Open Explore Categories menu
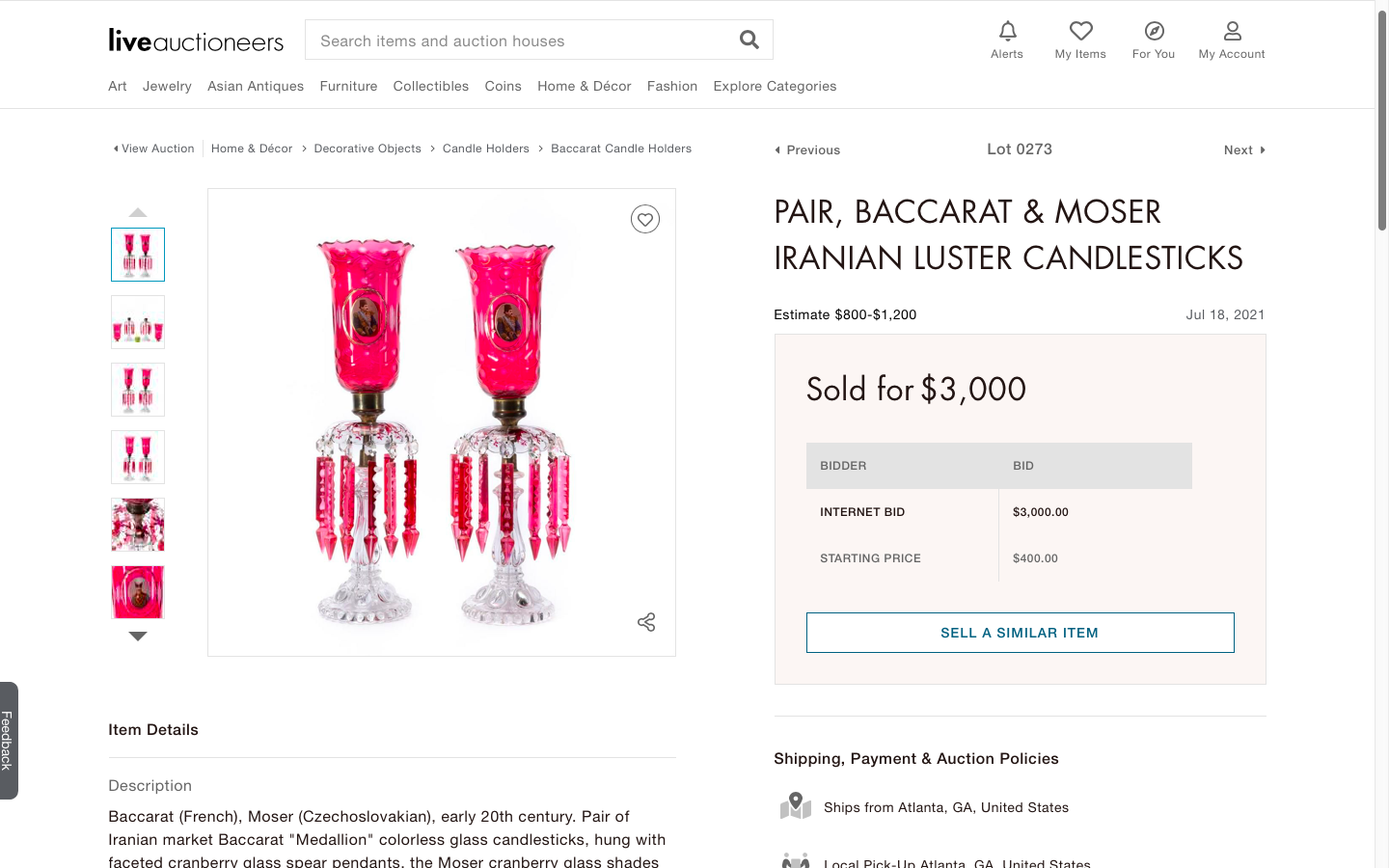The image size is (1389, 868). coord(775,86)
